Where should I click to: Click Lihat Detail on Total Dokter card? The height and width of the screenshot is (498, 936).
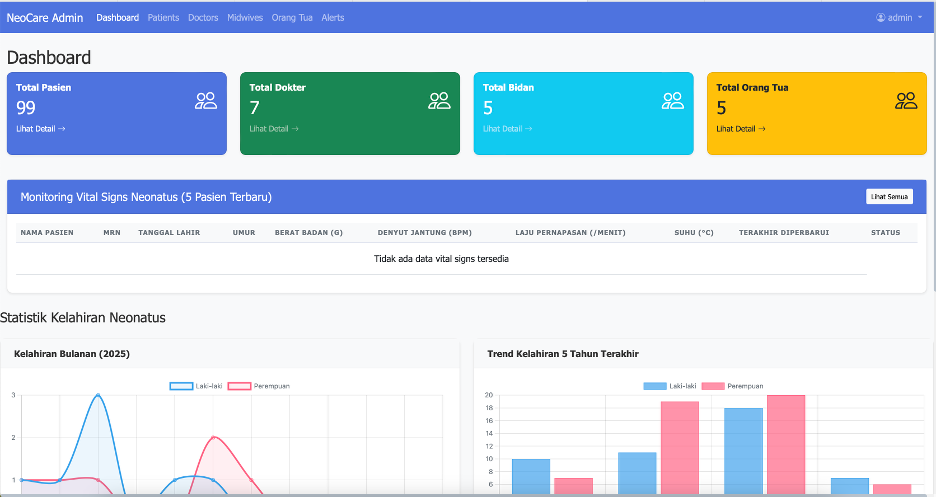tap(274, 129)
